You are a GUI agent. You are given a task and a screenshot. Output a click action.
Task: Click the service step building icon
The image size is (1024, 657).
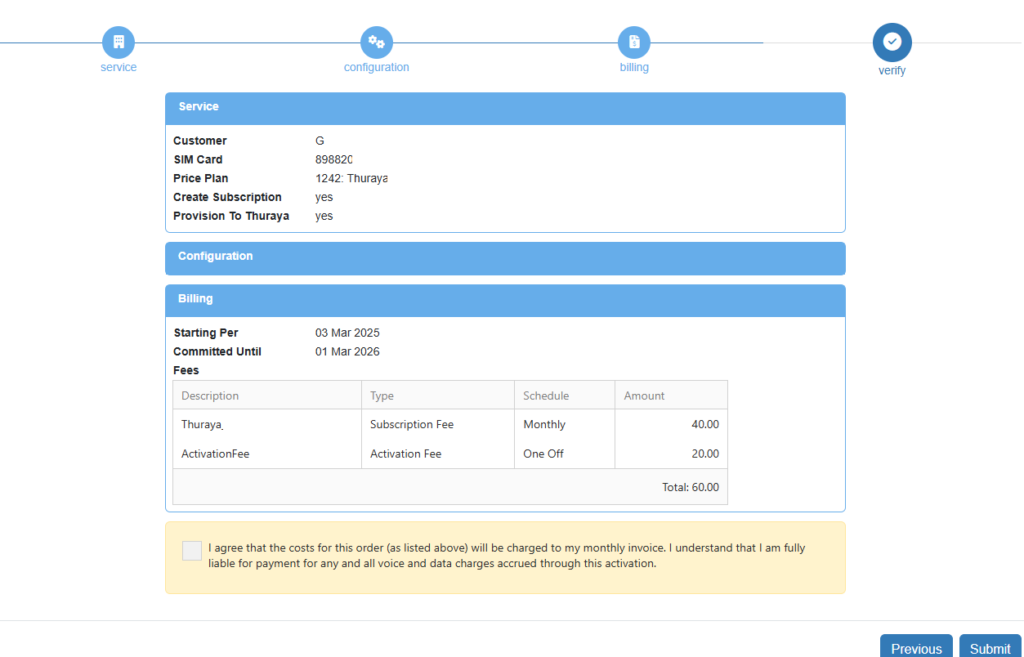click(118, 42)
